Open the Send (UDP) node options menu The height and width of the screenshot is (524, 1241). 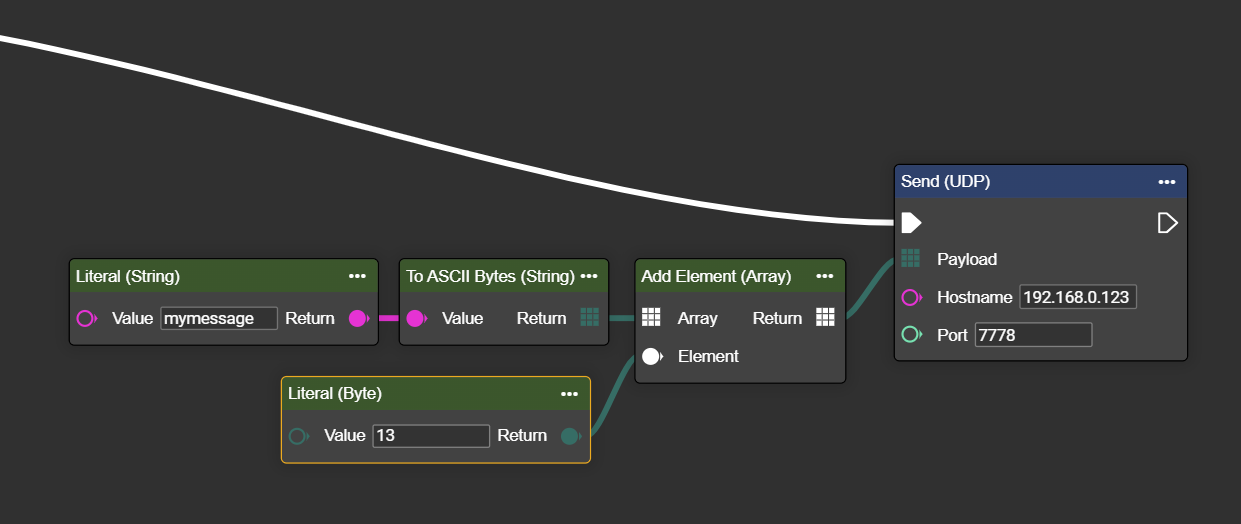(x=1167, y=182)
